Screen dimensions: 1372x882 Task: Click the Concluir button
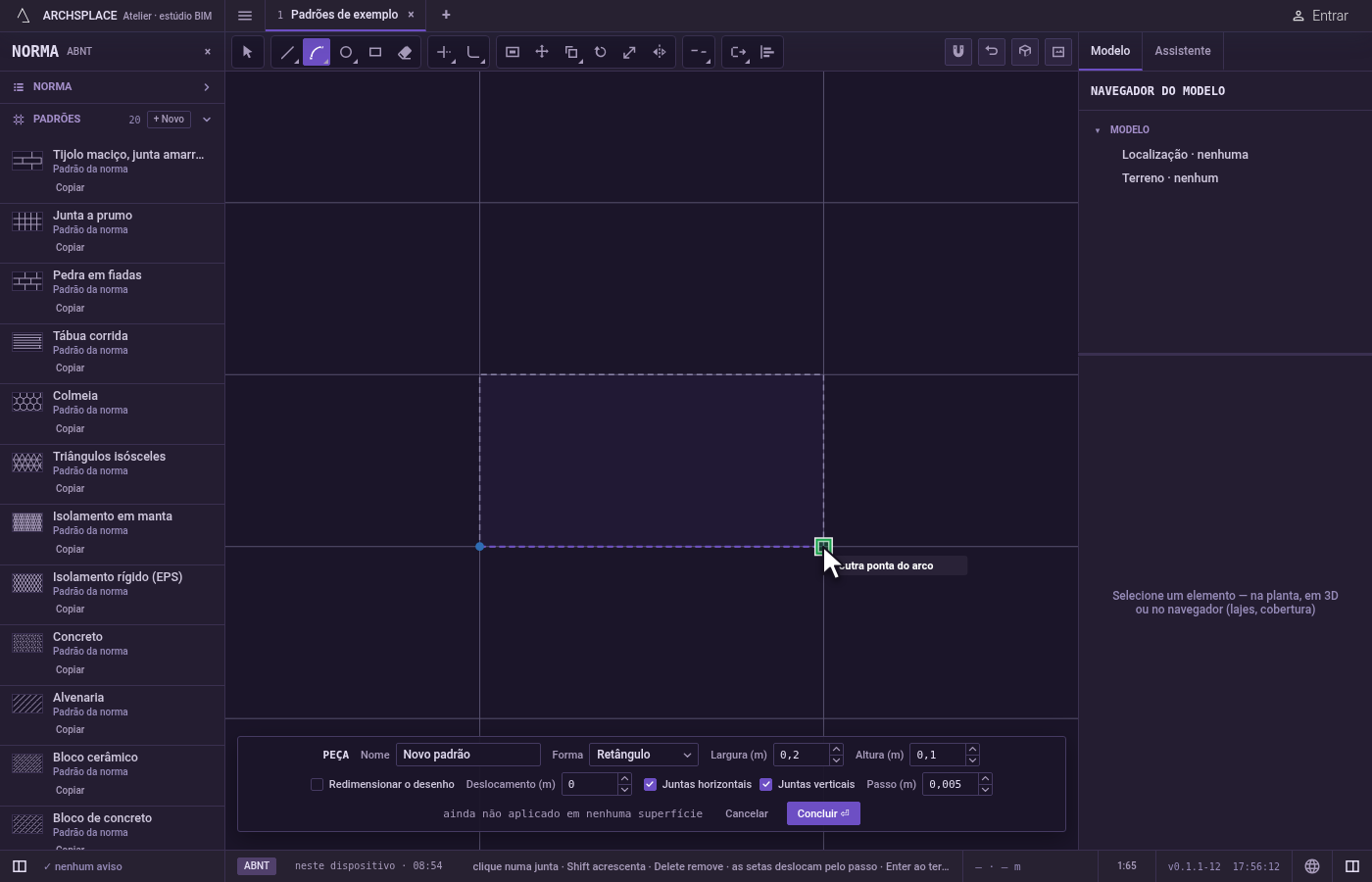823,813
